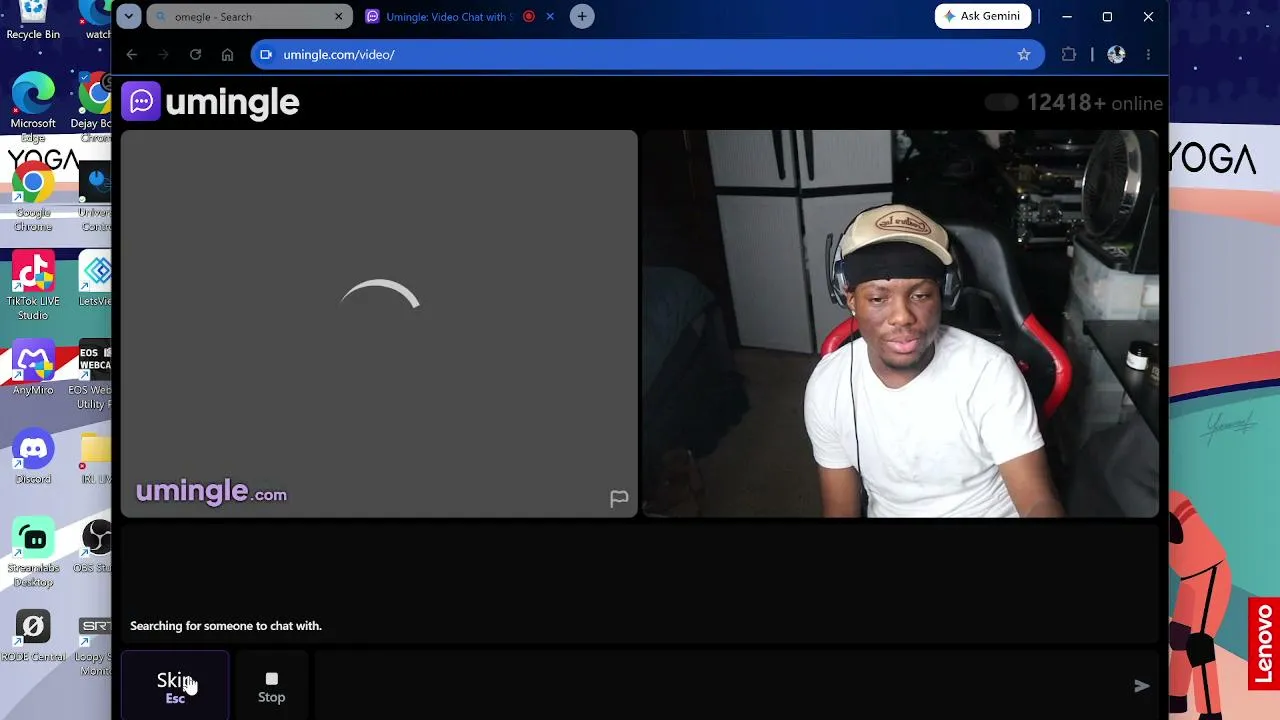Bookmark this page with the star icon
The height and width of the screenshot is (720, 1280).
1024,55
